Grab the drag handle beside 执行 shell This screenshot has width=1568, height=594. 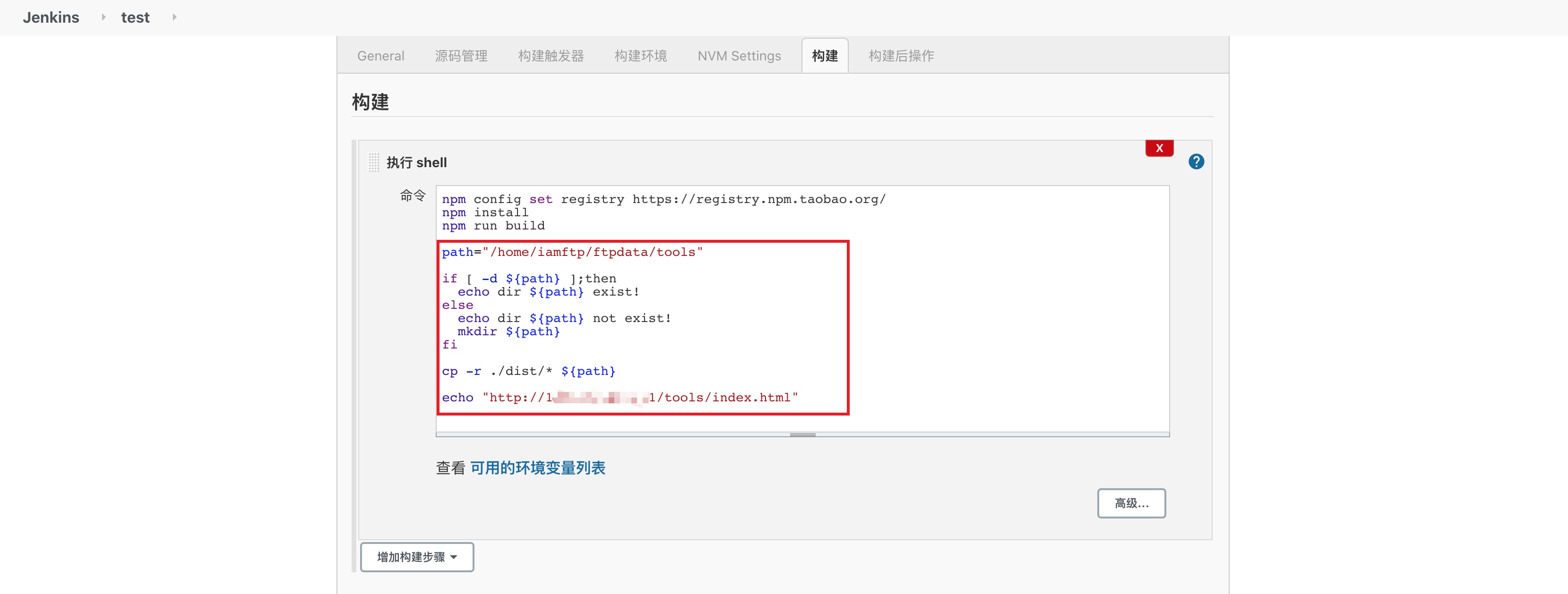pos(374,162)
